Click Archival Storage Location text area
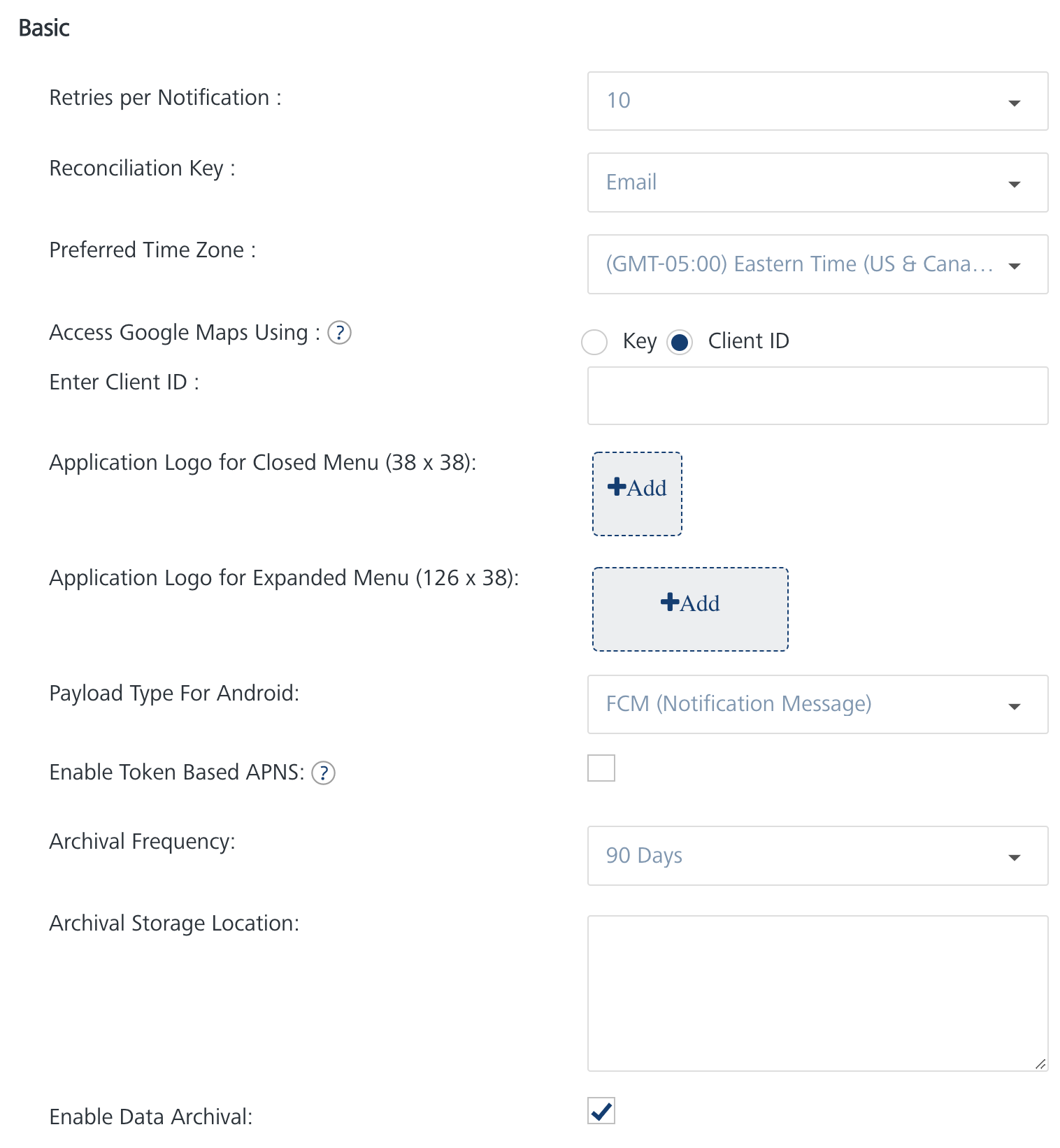The width and height of the screenshot is (1060, 1148). click(817, 993)
